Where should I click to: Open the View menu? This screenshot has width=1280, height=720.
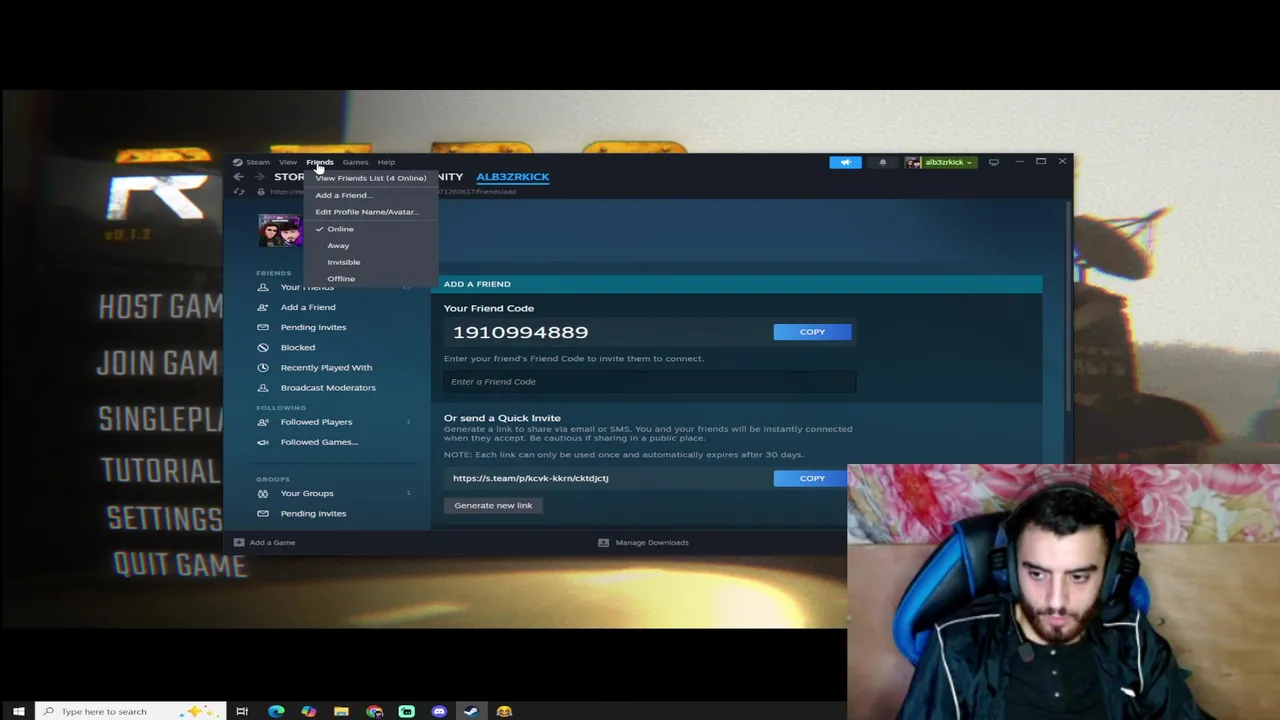(287, 162)
